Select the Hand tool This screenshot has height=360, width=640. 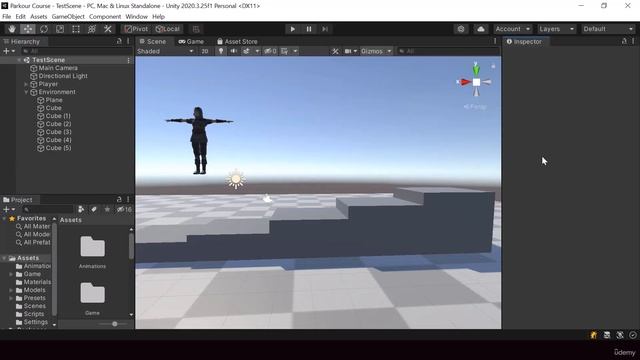click(x=12, y=29)
